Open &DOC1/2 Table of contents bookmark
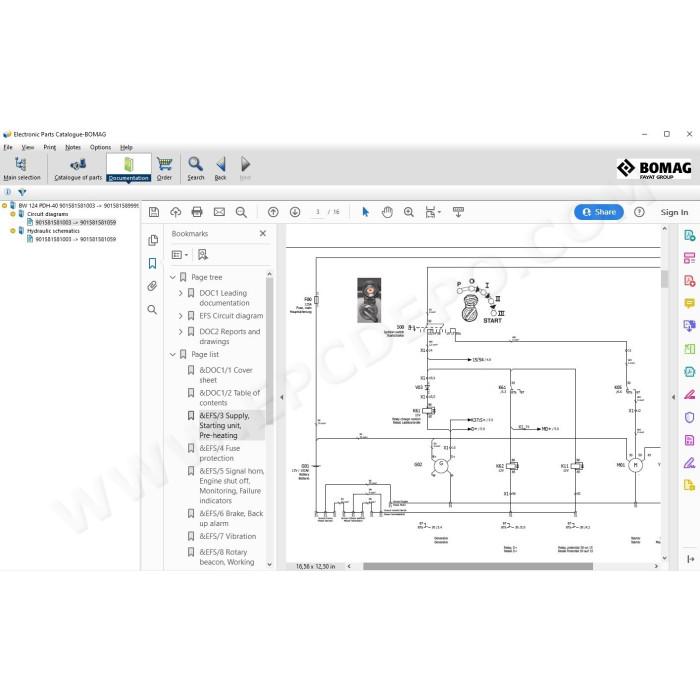This screenshot has height=700, width=700. pyautogui.click(x=229, y=398)
